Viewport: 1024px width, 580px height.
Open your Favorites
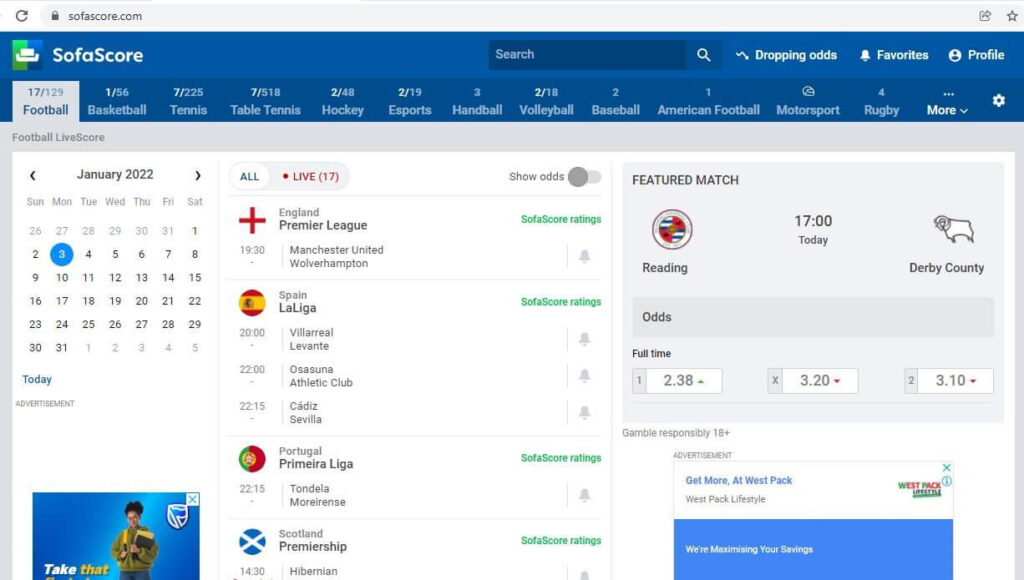coord(893,55)
